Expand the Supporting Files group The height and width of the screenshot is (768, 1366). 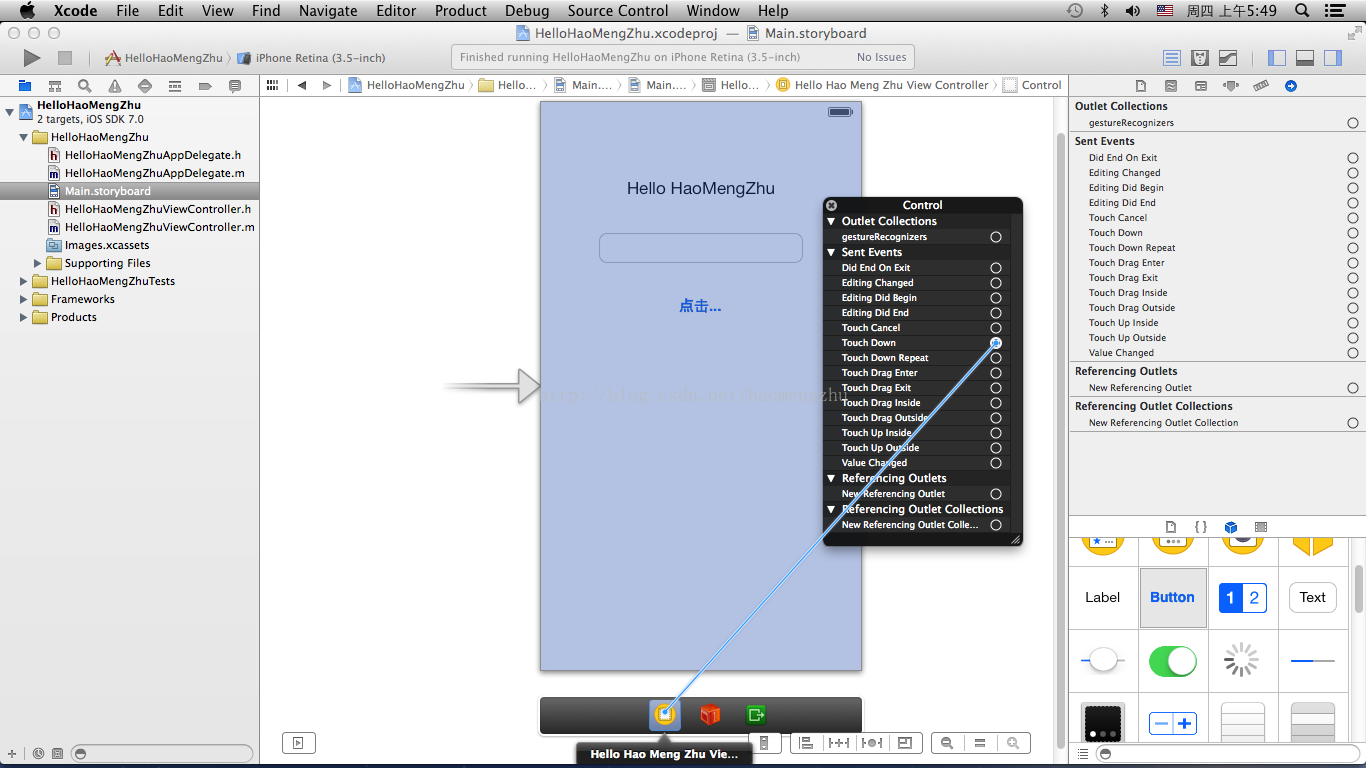click(x=38, y=263)
